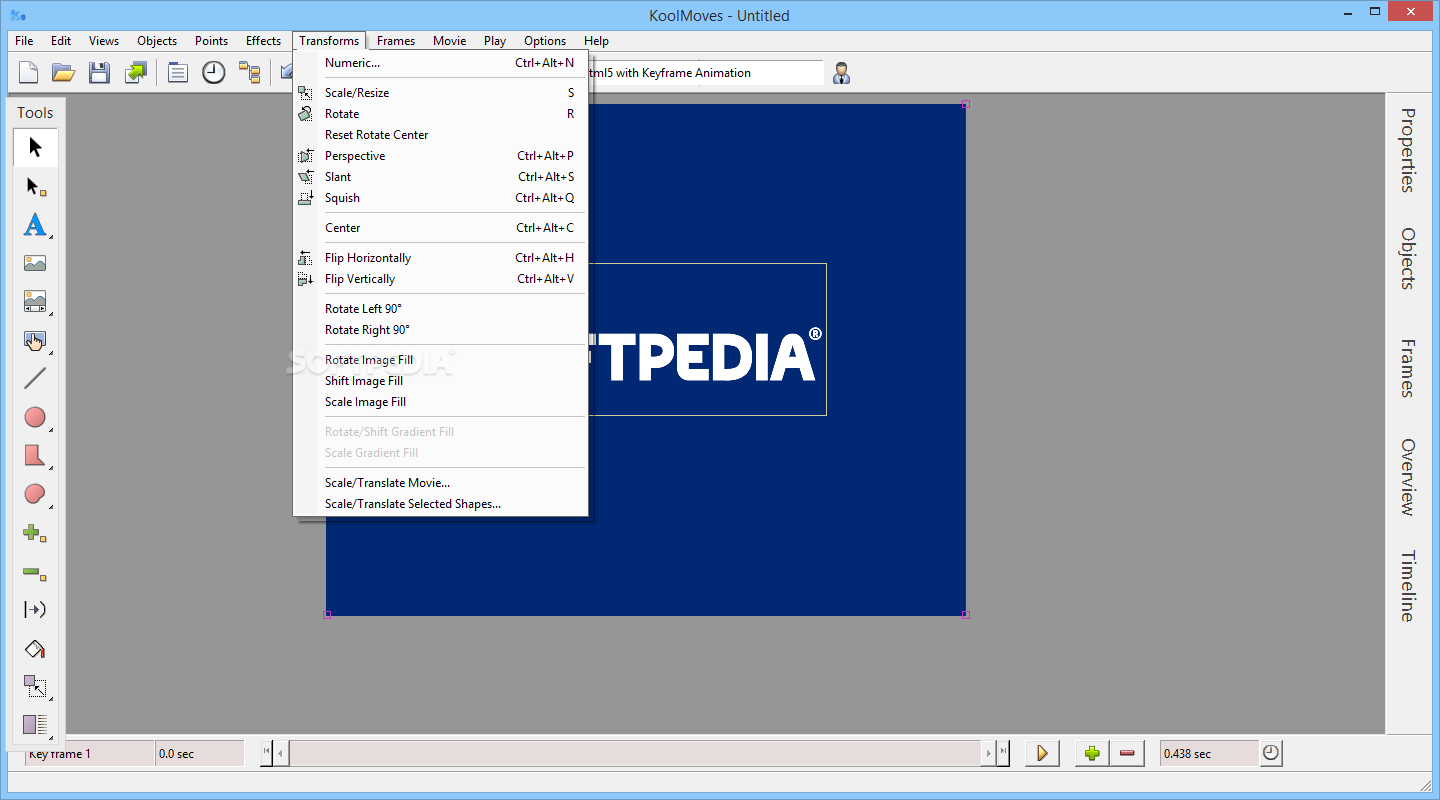
Task: Expand the Timeline side panel tab
Action: tap(1407, 586)
